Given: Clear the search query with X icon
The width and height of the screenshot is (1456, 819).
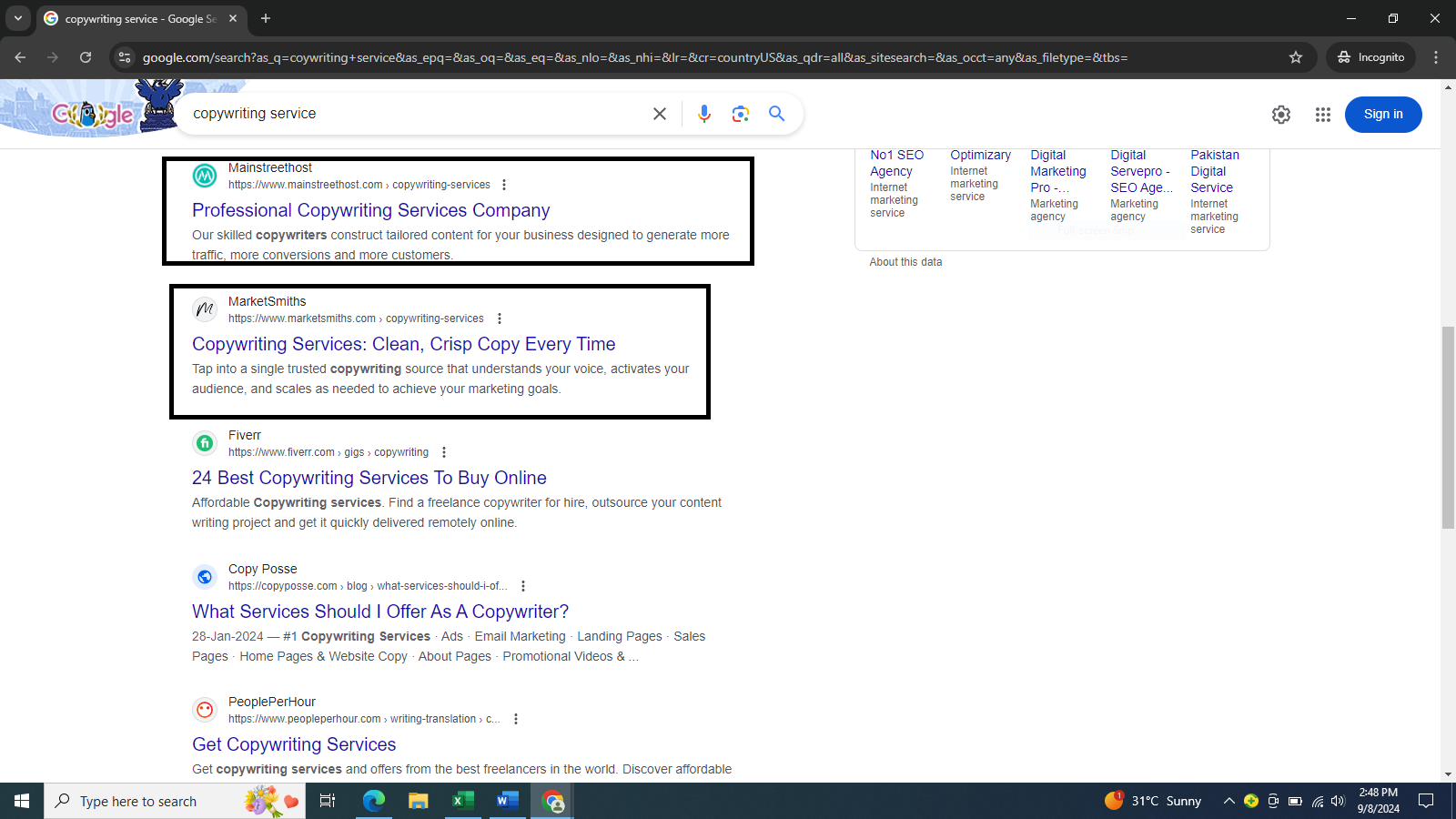Looking at the screenshot, I should [660, 114].
